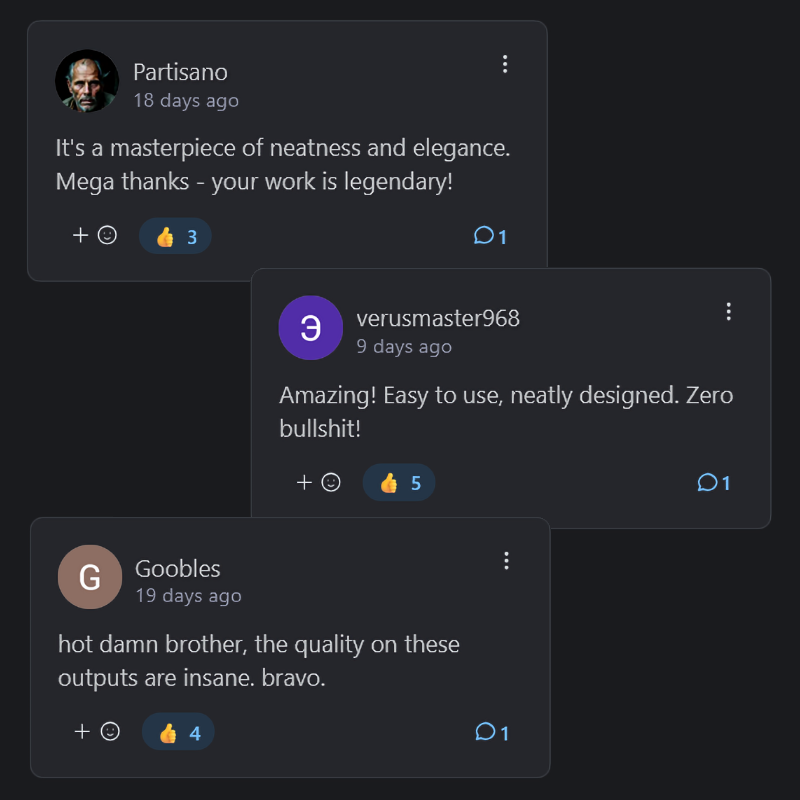Click the purple verusmaster968 avatar
This screenshot has width=800, height=800.
coord(311,328)
